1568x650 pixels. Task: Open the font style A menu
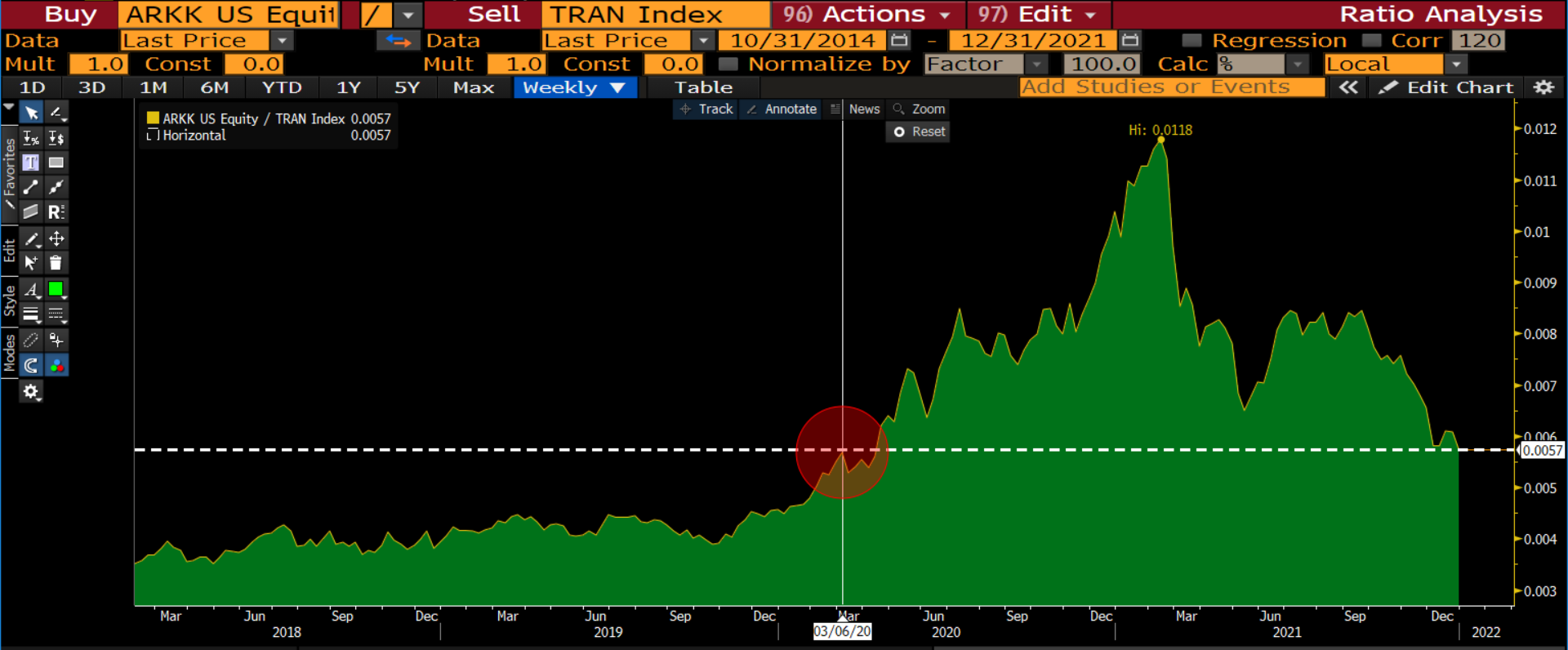(31, 289)
